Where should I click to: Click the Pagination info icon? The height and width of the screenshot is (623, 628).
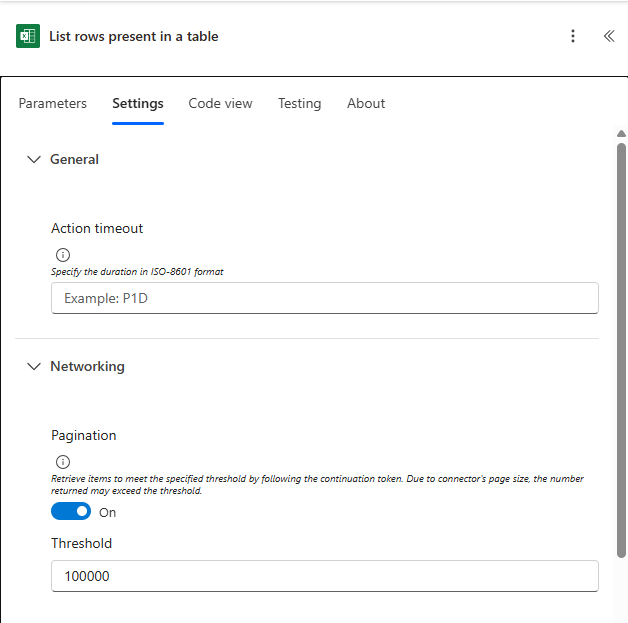(63, 462)
